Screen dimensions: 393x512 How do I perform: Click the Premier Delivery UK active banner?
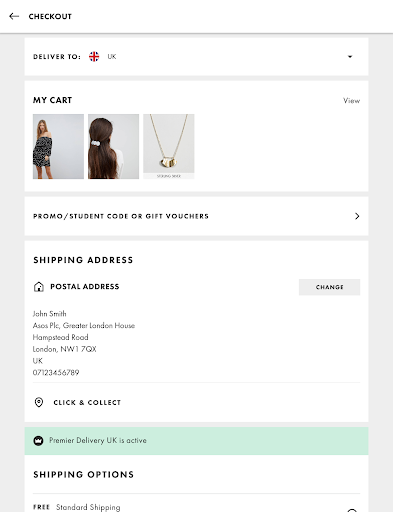pos(196,441)
